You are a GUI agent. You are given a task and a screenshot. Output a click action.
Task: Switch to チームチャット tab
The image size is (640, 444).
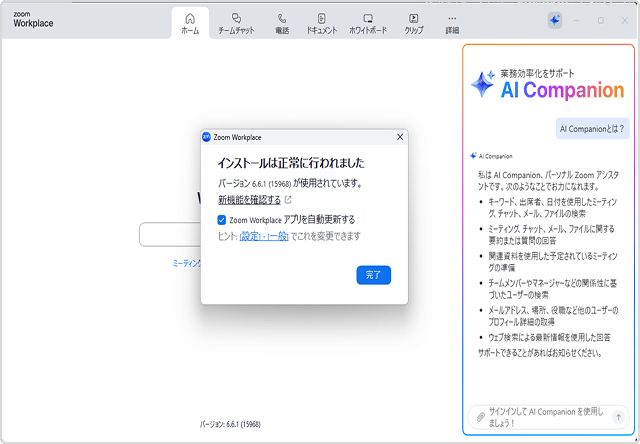tap(236, 23)
